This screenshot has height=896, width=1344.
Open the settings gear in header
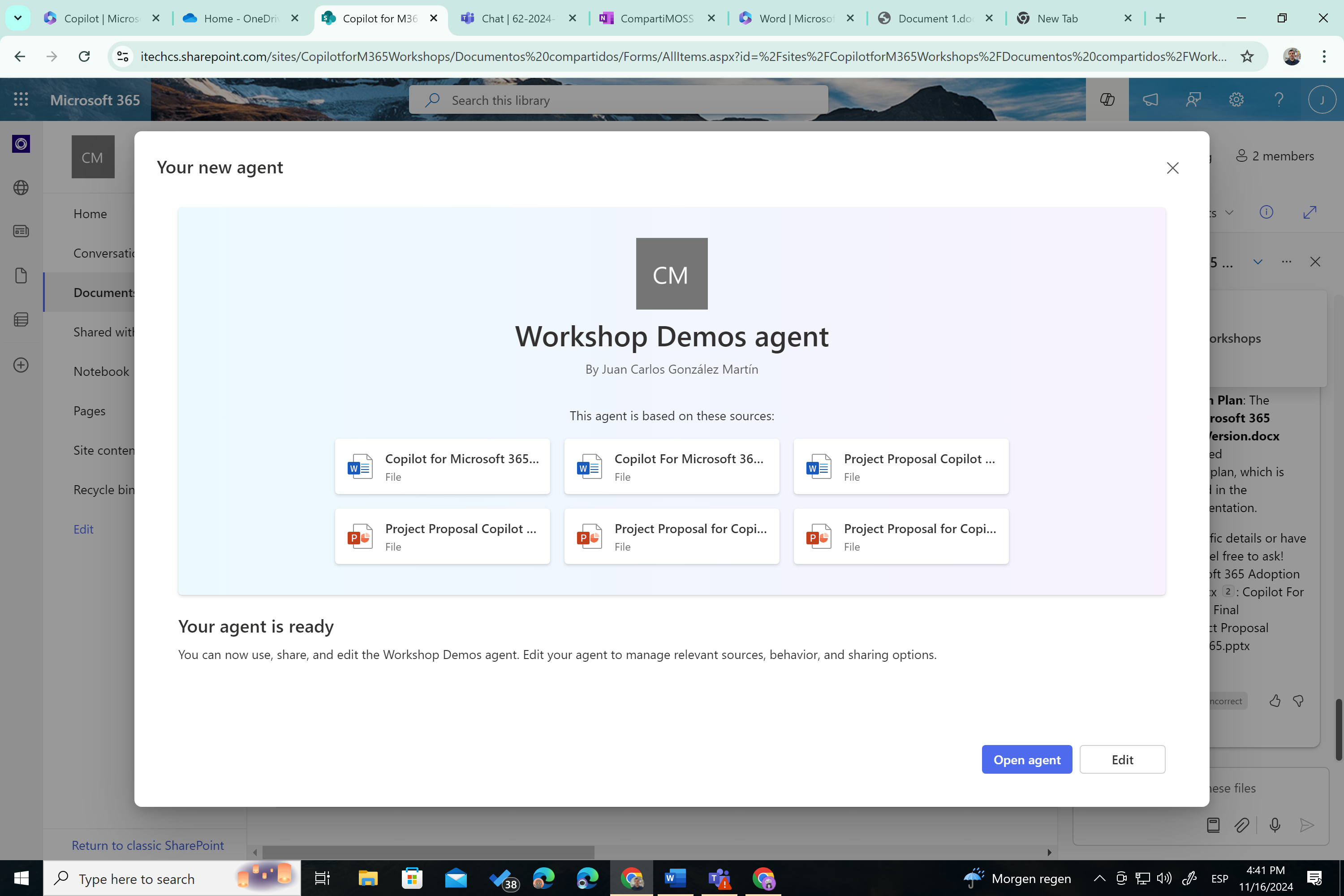tap(1236, 99)
